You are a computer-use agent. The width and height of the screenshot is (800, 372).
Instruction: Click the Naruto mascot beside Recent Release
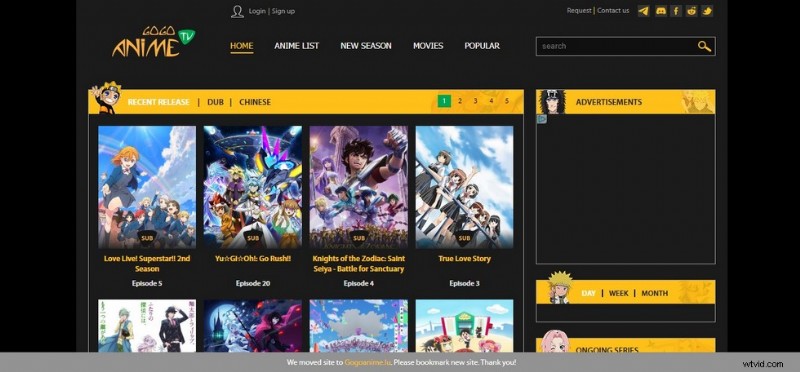click(106, 97)
